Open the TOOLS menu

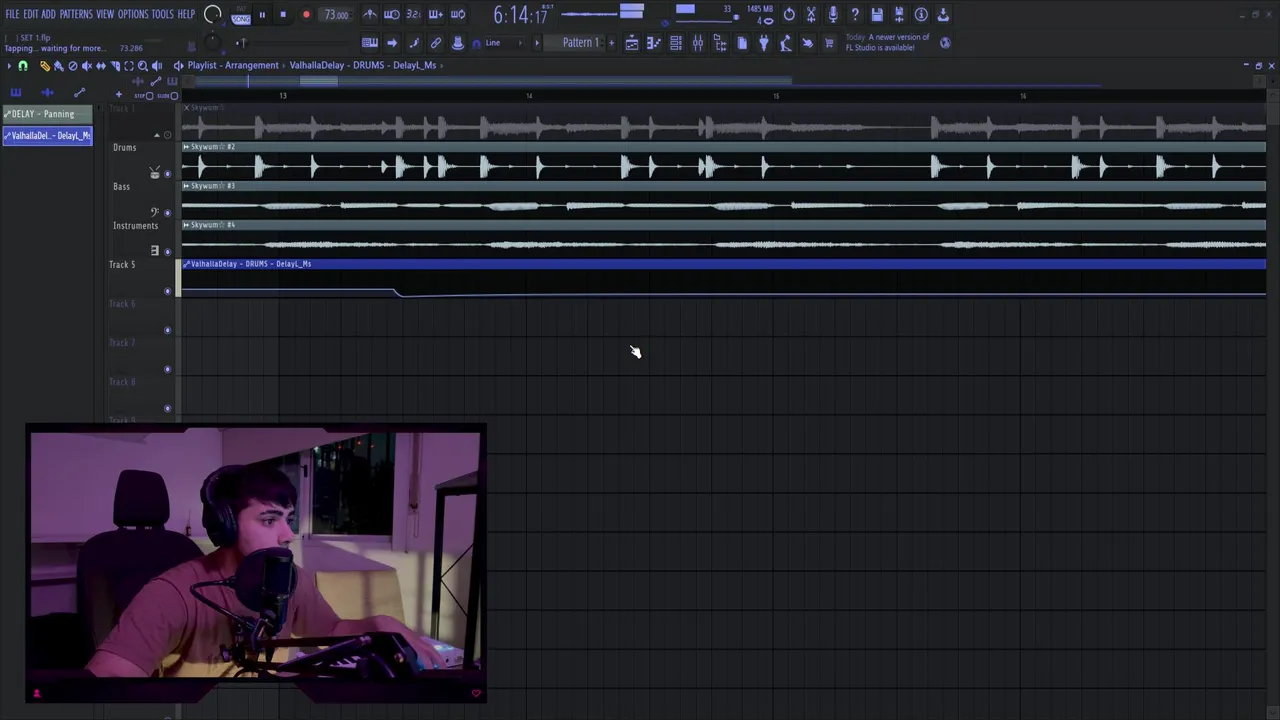point(162,14)
